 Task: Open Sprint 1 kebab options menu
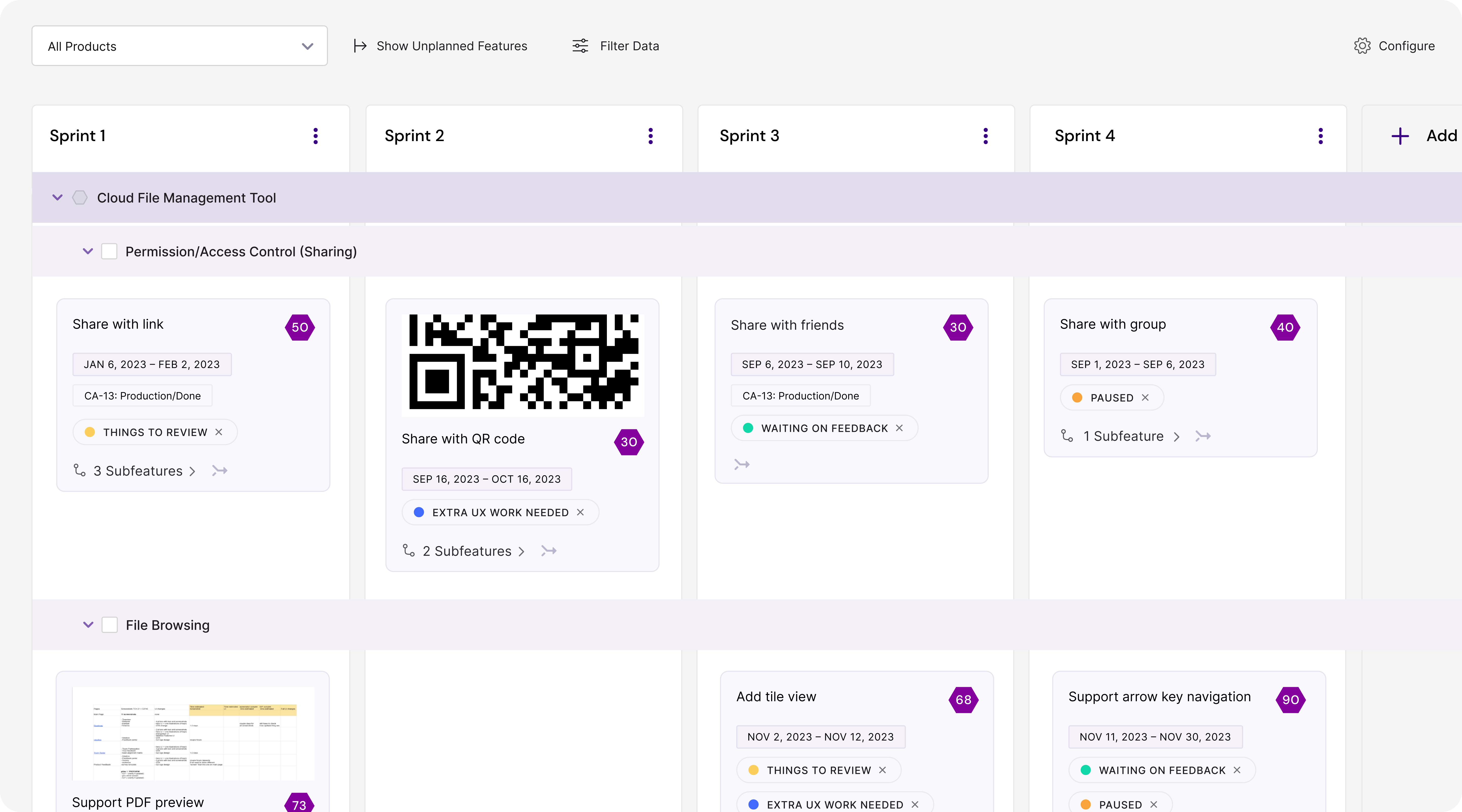[315, 136]
